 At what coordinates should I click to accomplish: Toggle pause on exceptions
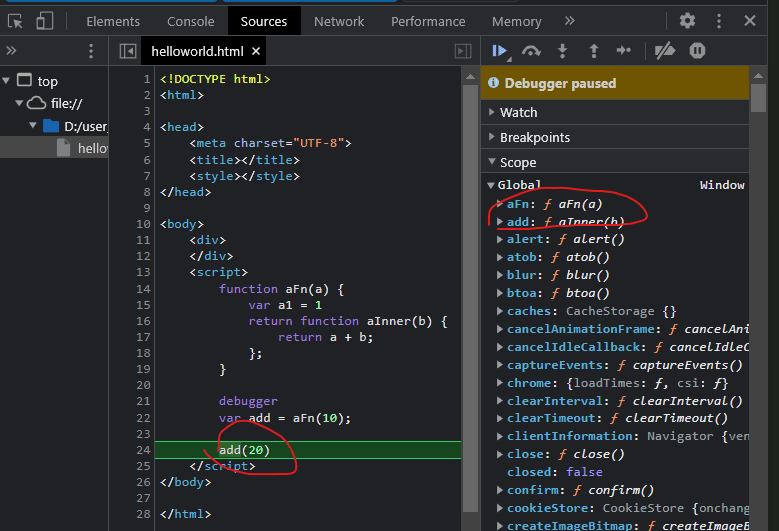(697, 51)
